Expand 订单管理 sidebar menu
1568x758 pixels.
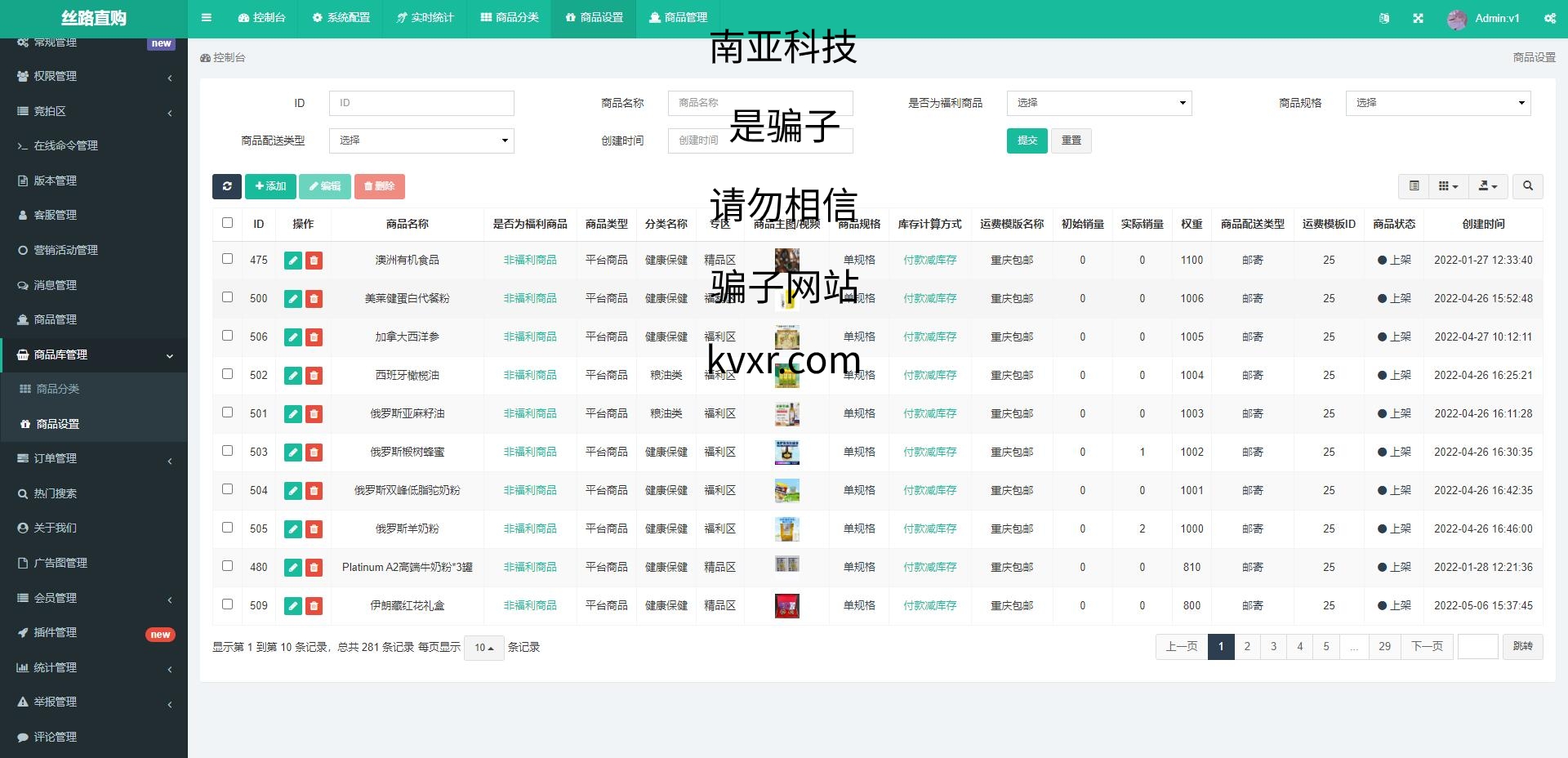coord(94,458)
